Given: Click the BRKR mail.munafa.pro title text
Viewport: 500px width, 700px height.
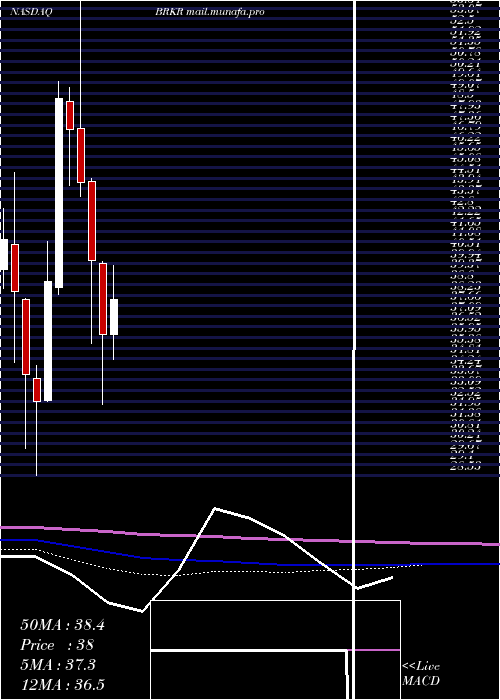Looking at the screenshot, I should (210, 12).
